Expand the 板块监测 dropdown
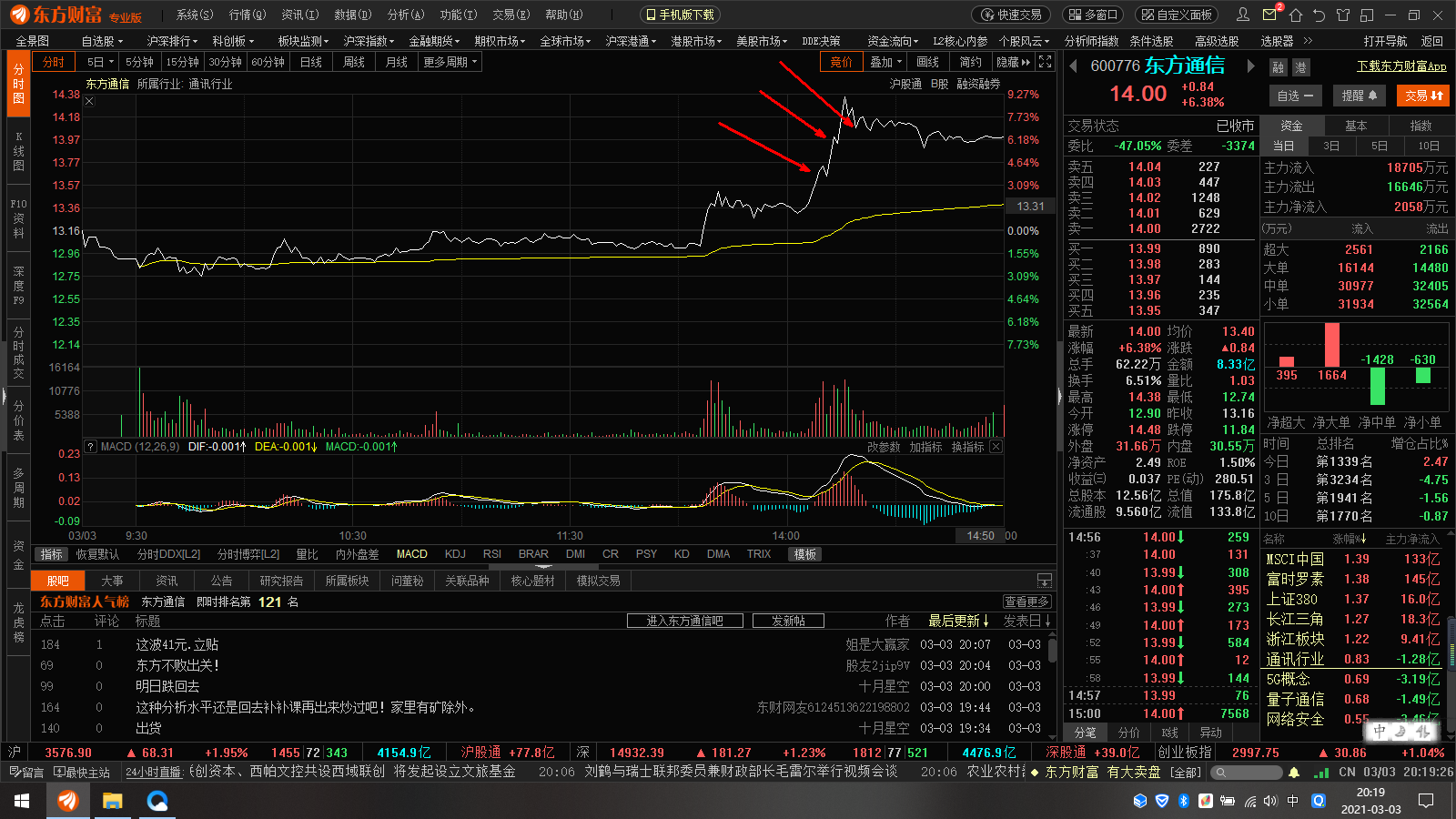The height and width of the screenshot is (819, 1456). (303, 41)
